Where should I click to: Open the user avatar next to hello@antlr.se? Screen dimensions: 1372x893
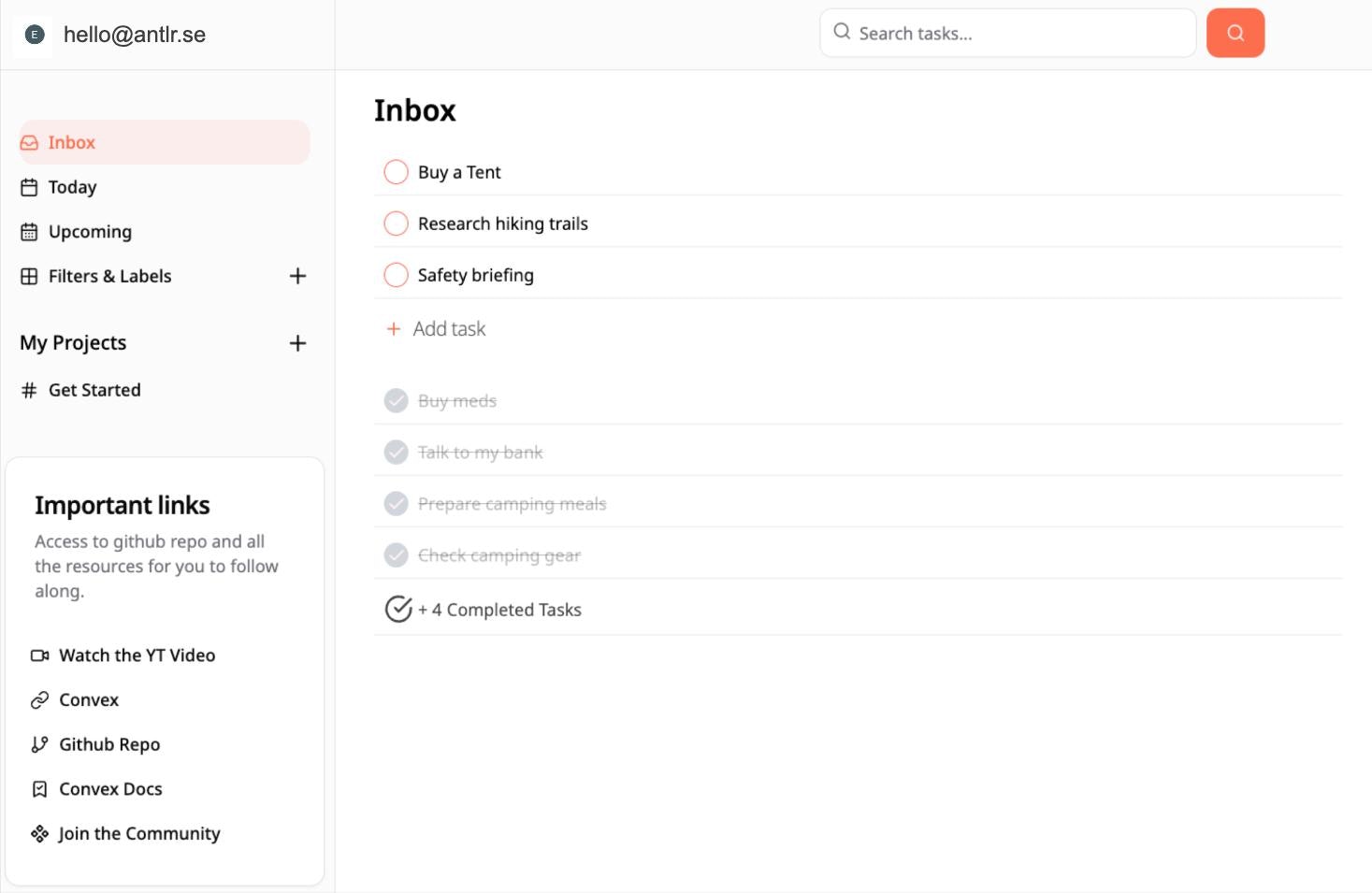pos(35,35)
